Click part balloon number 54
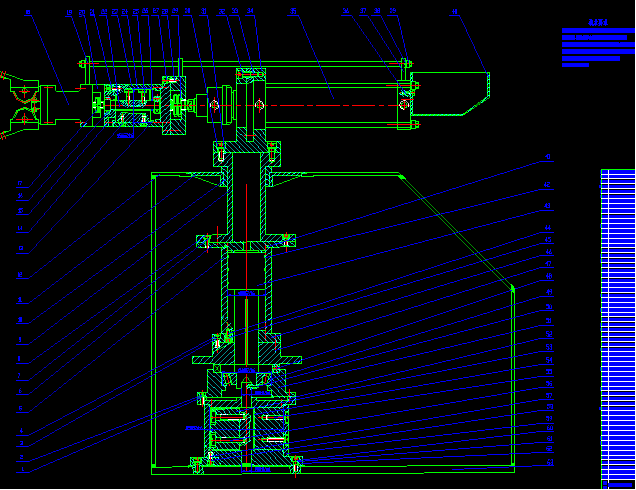Image resolution: width=636 pixels, height=490 pixels. [x=549, y=360]
